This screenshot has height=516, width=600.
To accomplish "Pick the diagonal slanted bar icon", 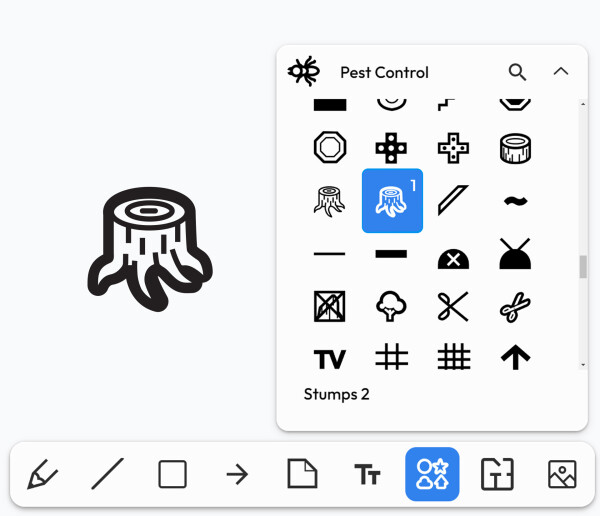I will pyautogui.click(x=453, y=200).
